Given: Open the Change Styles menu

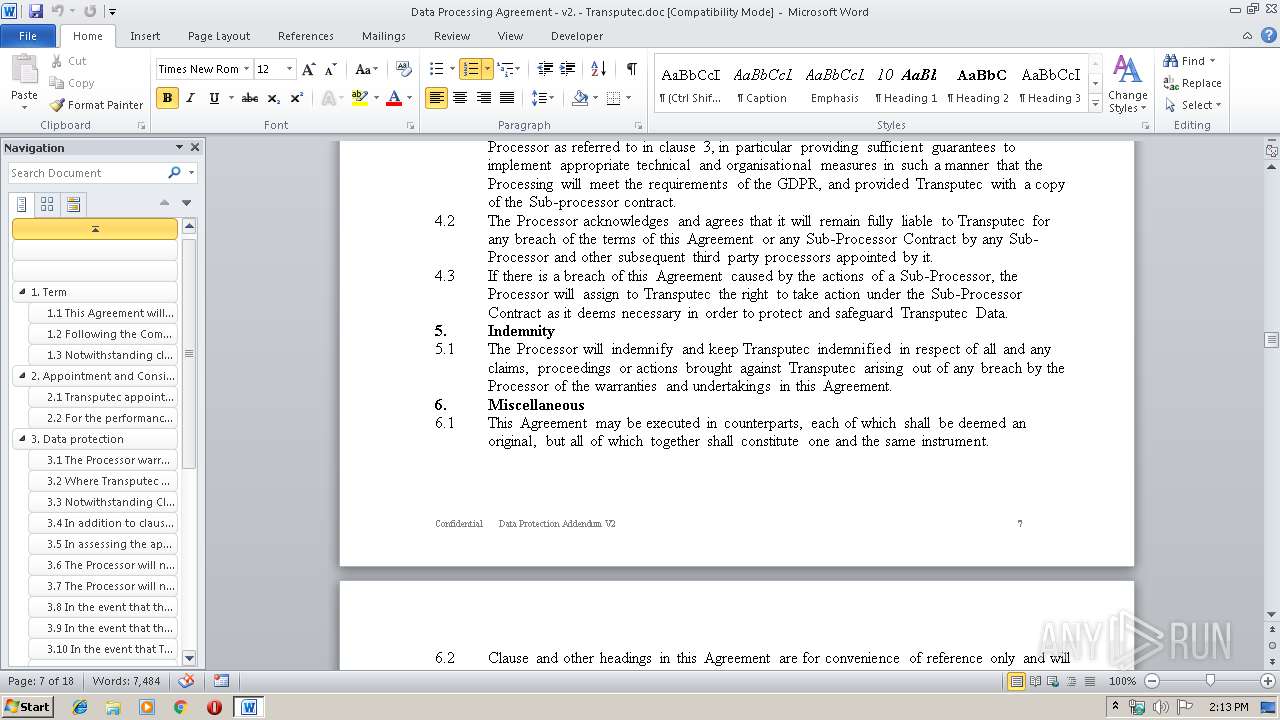Looking at the screenshot, I should pyautogui.click(x=1127, y=84).
